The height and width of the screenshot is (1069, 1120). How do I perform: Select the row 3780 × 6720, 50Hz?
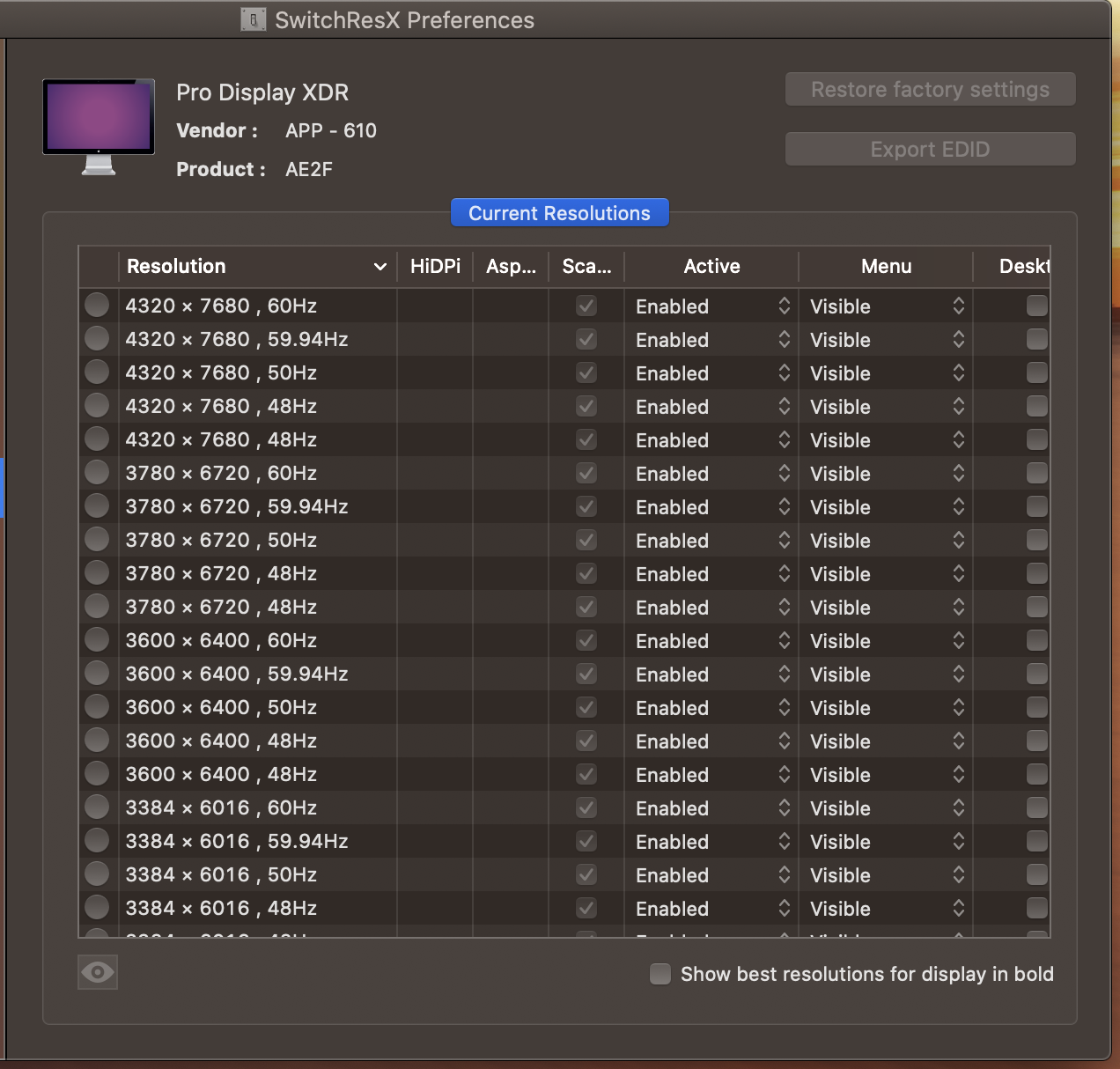point(564,540)
